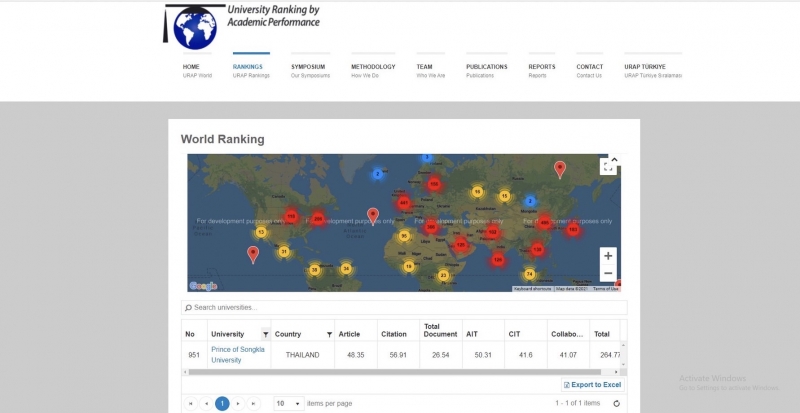Go to first page of results
The width and height of the screenshot is (800, 413).
click(x=190, y=403)
